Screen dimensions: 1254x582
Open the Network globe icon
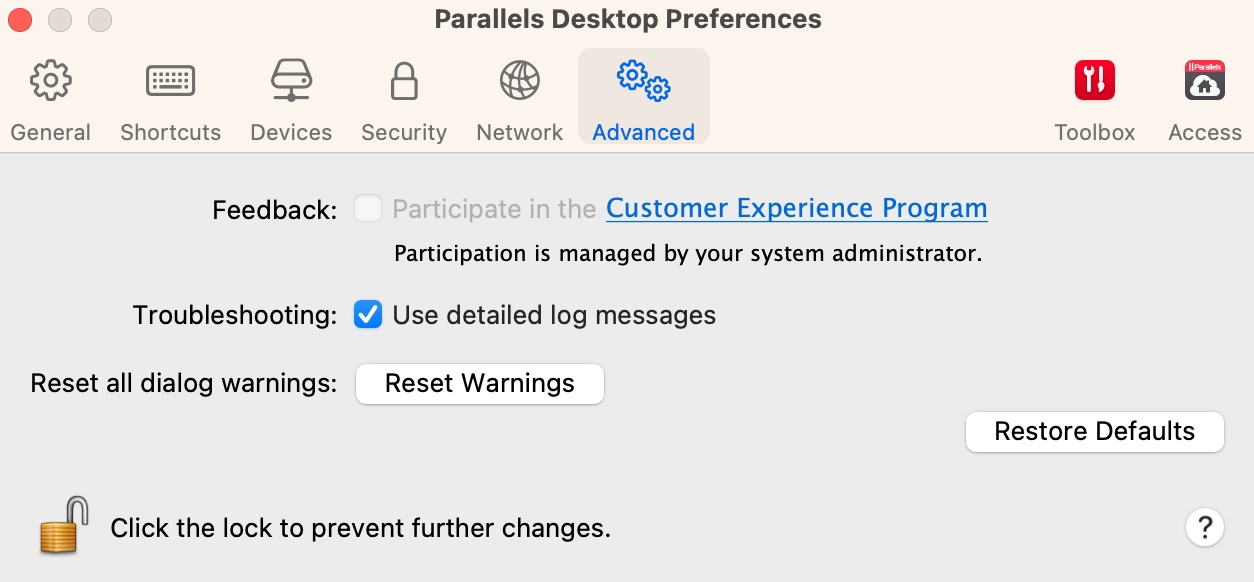point(520,81)
